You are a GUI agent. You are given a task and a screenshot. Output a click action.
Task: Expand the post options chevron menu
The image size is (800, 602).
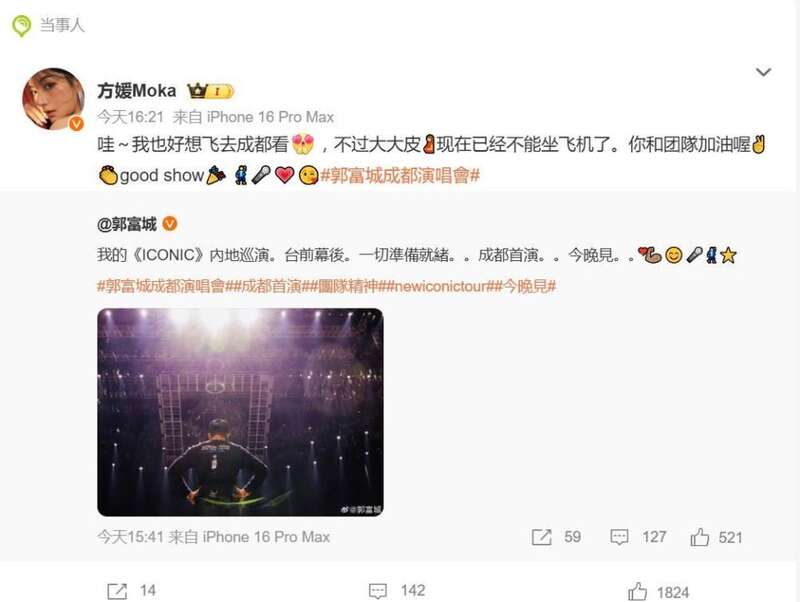(763, 72)
